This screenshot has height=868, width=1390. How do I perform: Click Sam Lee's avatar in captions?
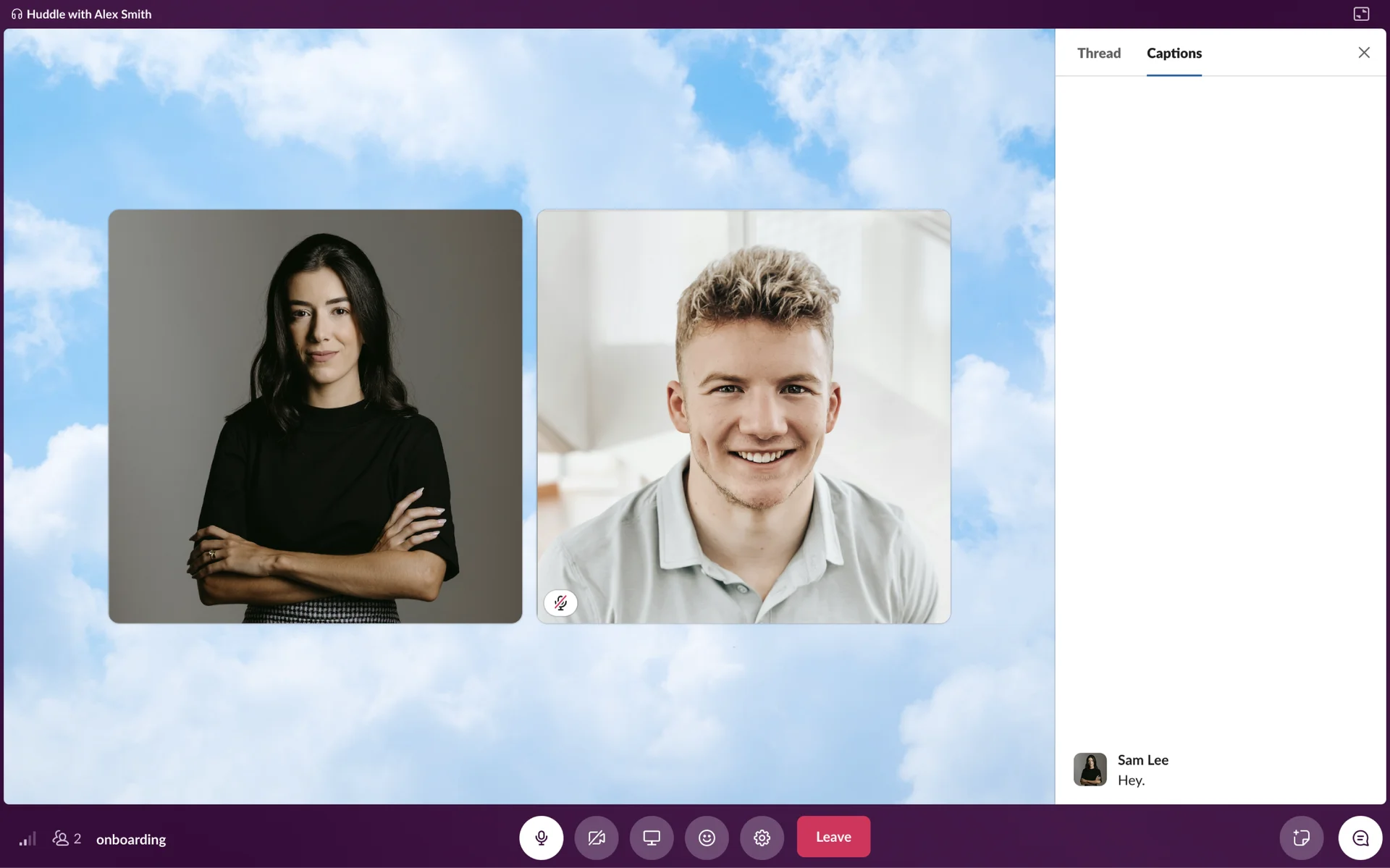tap(1090, 769)
